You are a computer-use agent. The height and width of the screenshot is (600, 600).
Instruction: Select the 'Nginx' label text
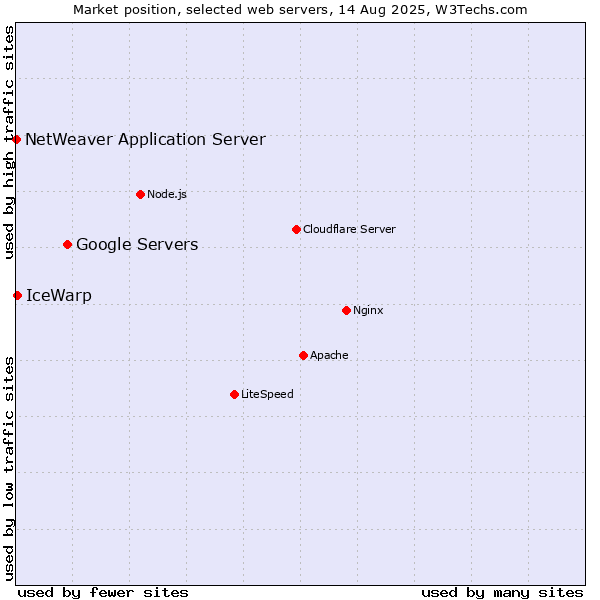[x=368, y=310]
